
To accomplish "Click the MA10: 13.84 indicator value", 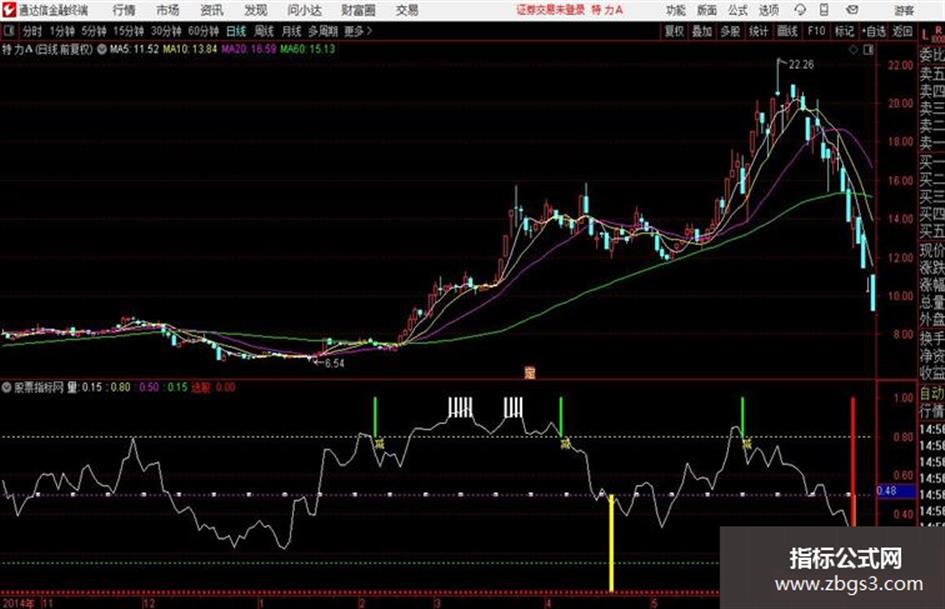I will (x=190, y=49).
